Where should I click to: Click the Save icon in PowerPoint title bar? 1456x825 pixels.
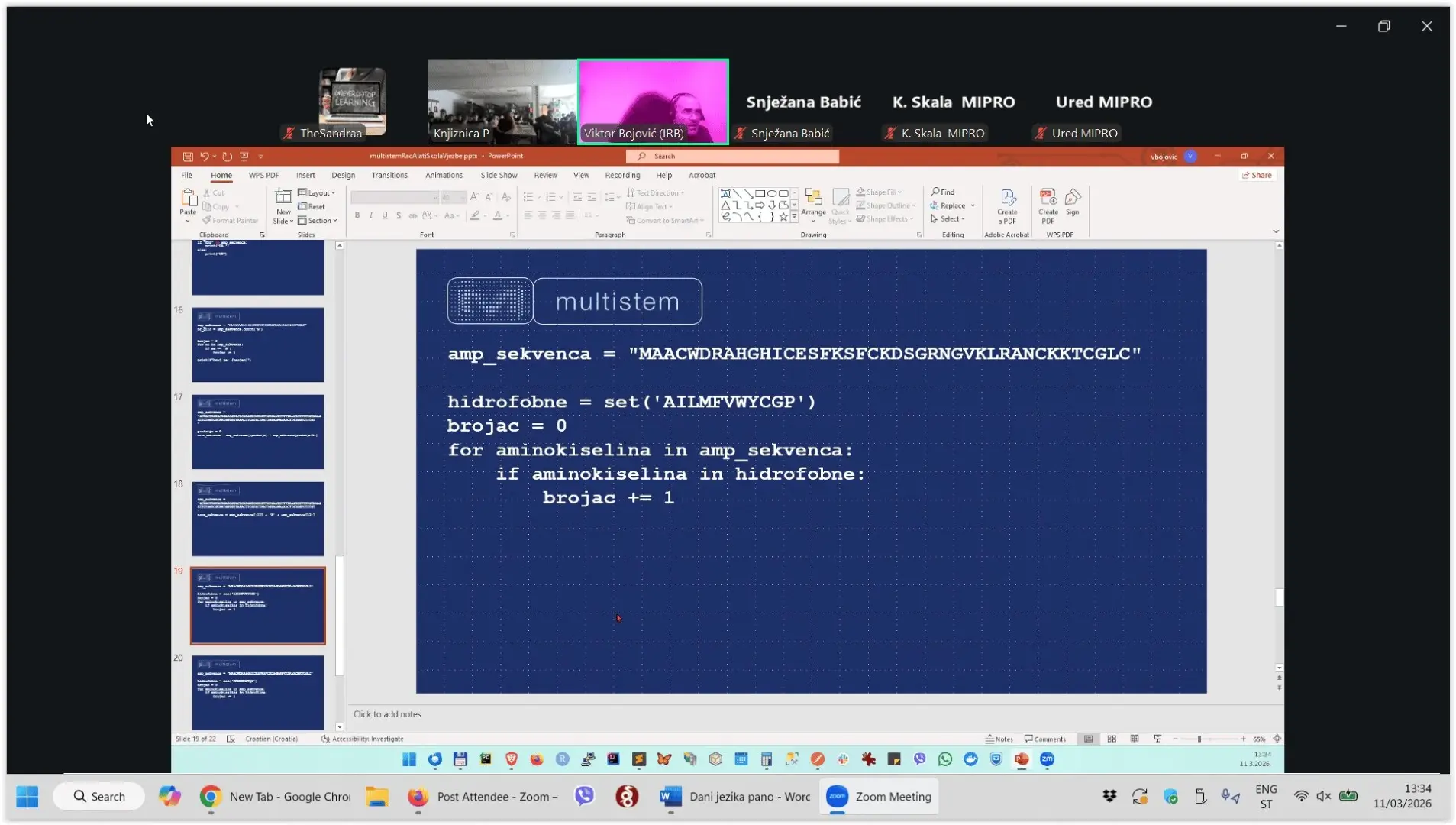click(x=188, y=157)
